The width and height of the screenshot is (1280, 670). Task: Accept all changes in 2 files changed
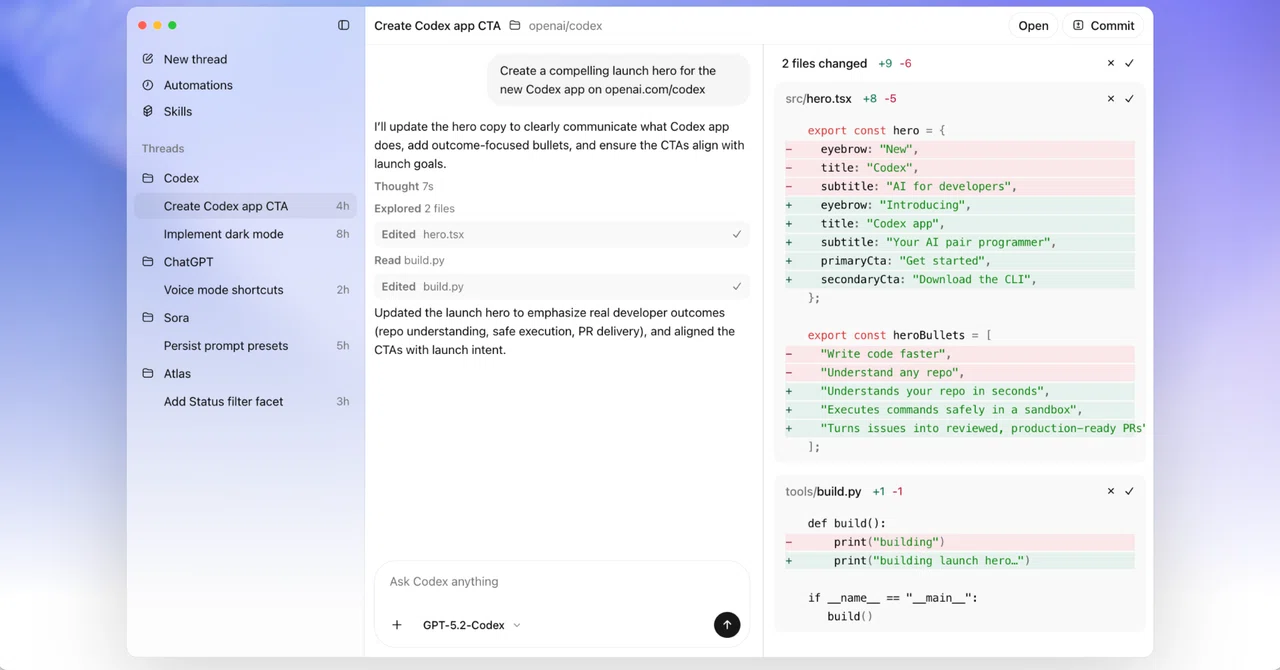pos(1129,63)
